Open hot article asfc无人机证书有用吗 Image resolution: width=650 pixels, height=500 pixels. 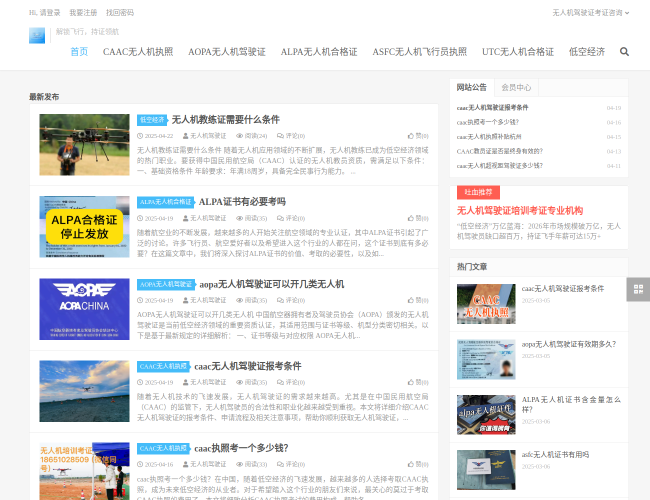pos(555,455)
